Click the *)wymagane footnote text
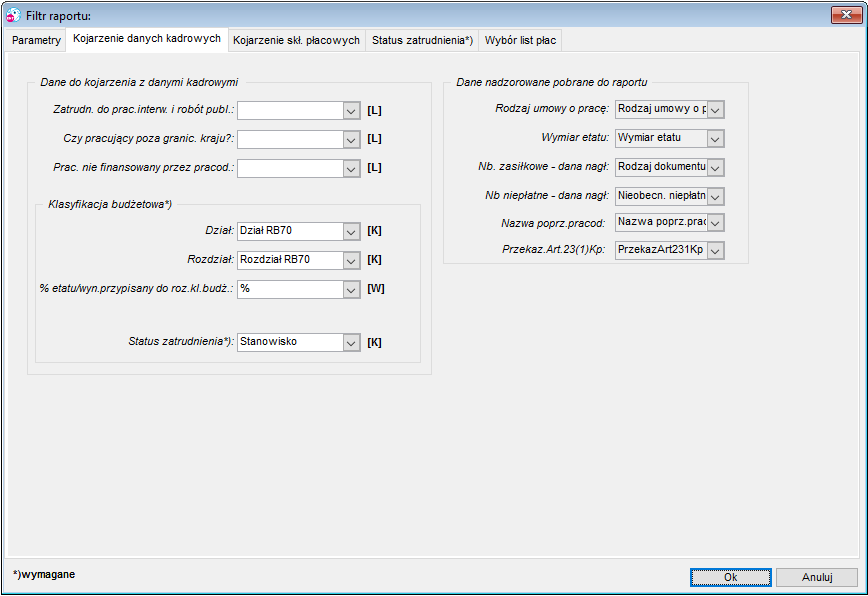The height and width of the screenshot is (596, 868). 44,574
